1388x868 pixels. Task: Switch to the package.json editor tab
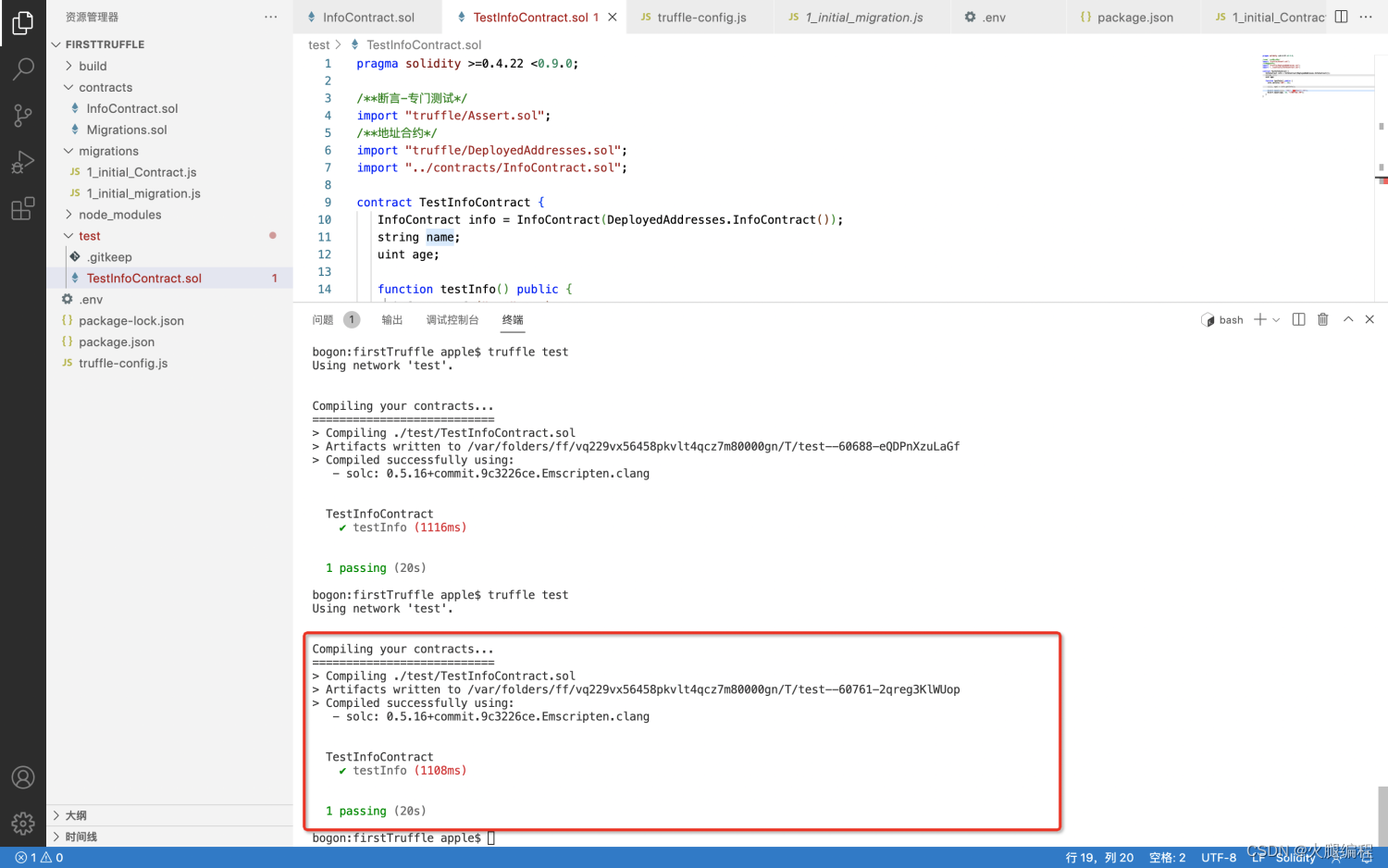pos(1134,17)
